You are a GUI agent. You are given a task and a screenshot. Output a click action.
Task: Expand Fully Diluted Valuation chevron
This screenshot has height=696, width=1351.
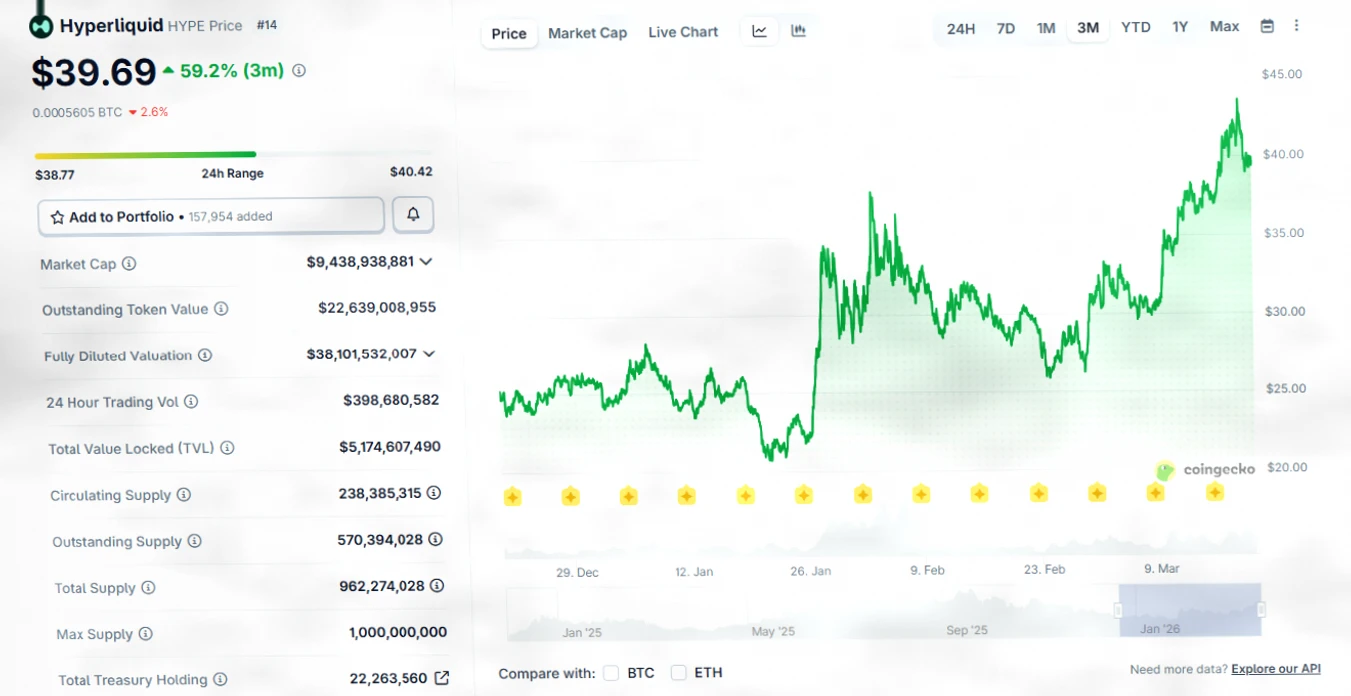click(429, 353)
